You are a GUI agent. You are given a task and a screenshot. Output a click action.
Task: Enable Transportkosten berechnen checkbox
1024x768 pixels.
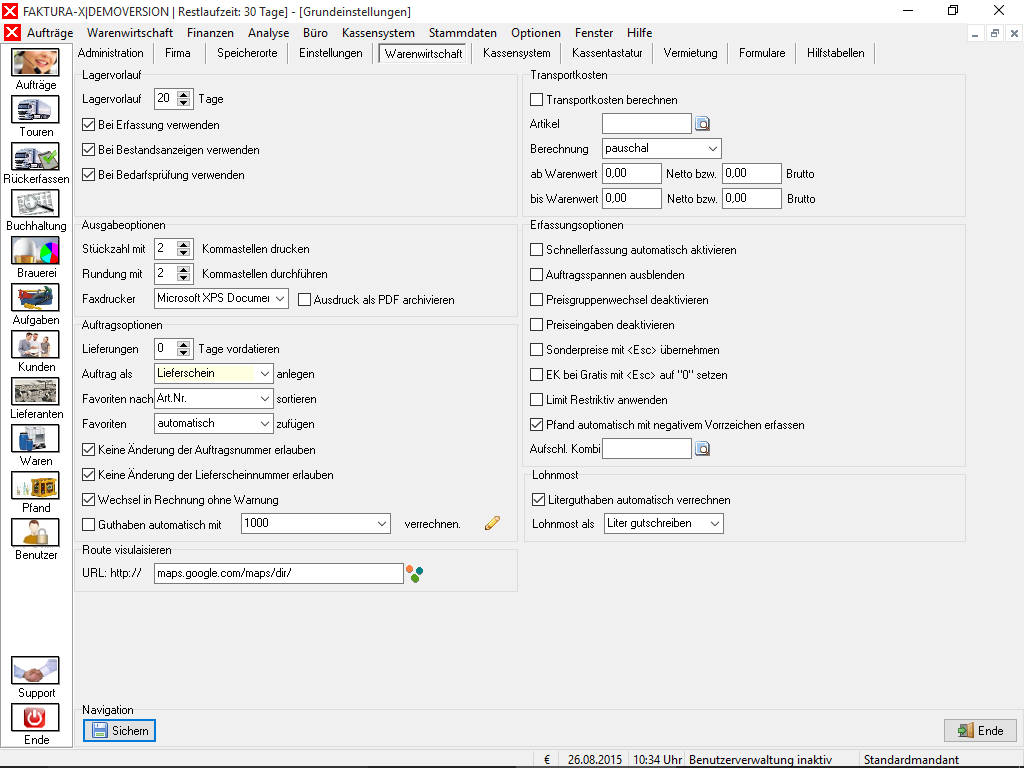pyautogui.click(x=537, y=100)
